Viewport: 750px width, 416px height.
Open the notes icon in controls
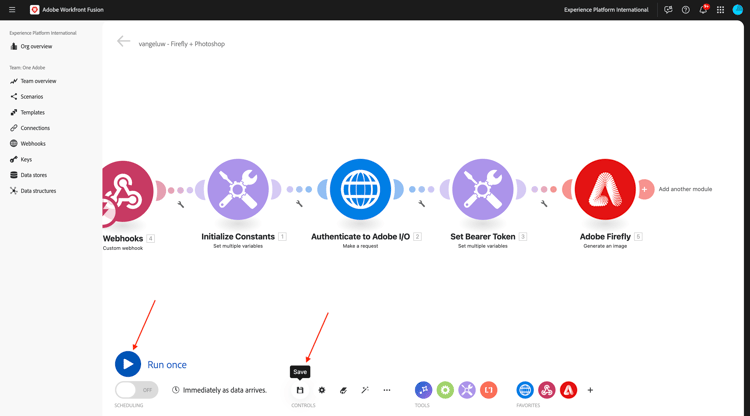tap(343, 390)
